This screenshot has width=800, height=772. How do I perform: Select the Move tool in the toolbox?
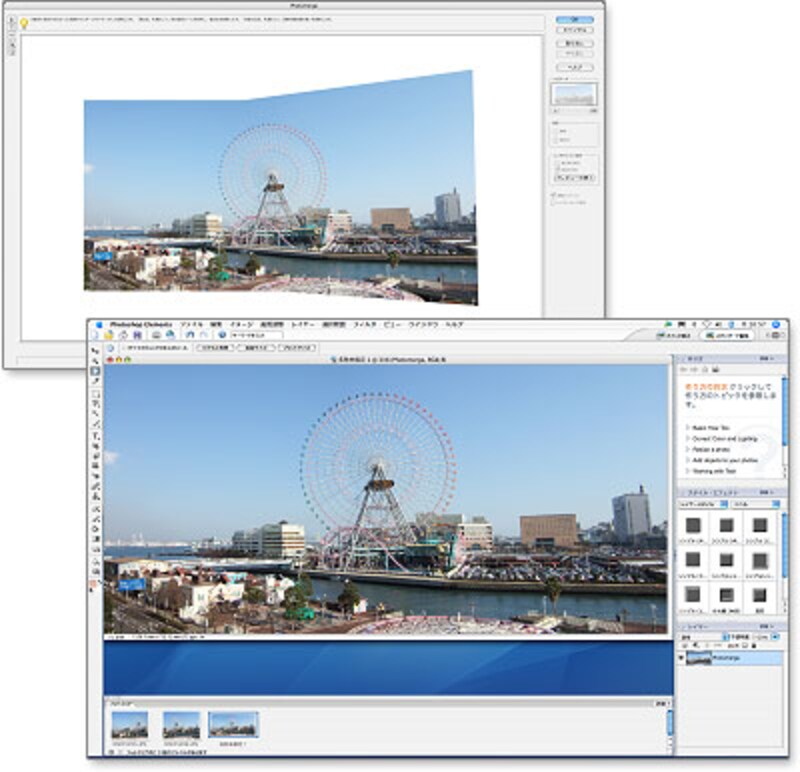click(95, 351)
